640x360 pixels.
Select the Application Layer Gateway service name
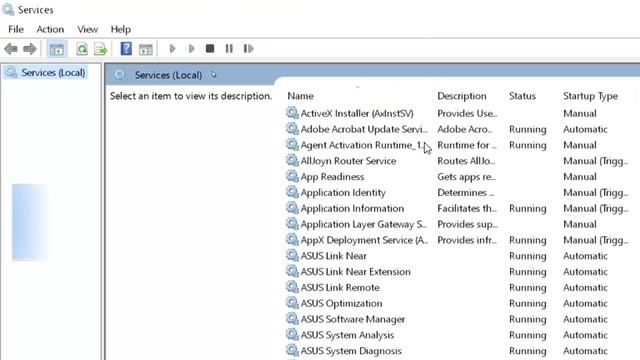tap(364, 224)
